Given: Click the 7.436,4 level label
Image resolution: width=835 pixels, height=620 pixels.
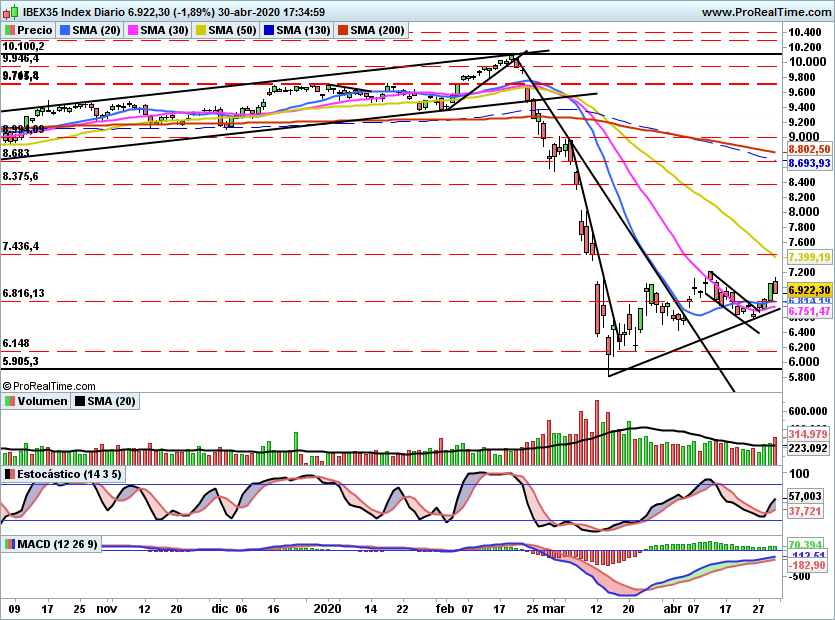Looking at the screenshot, I should [21, 246].
